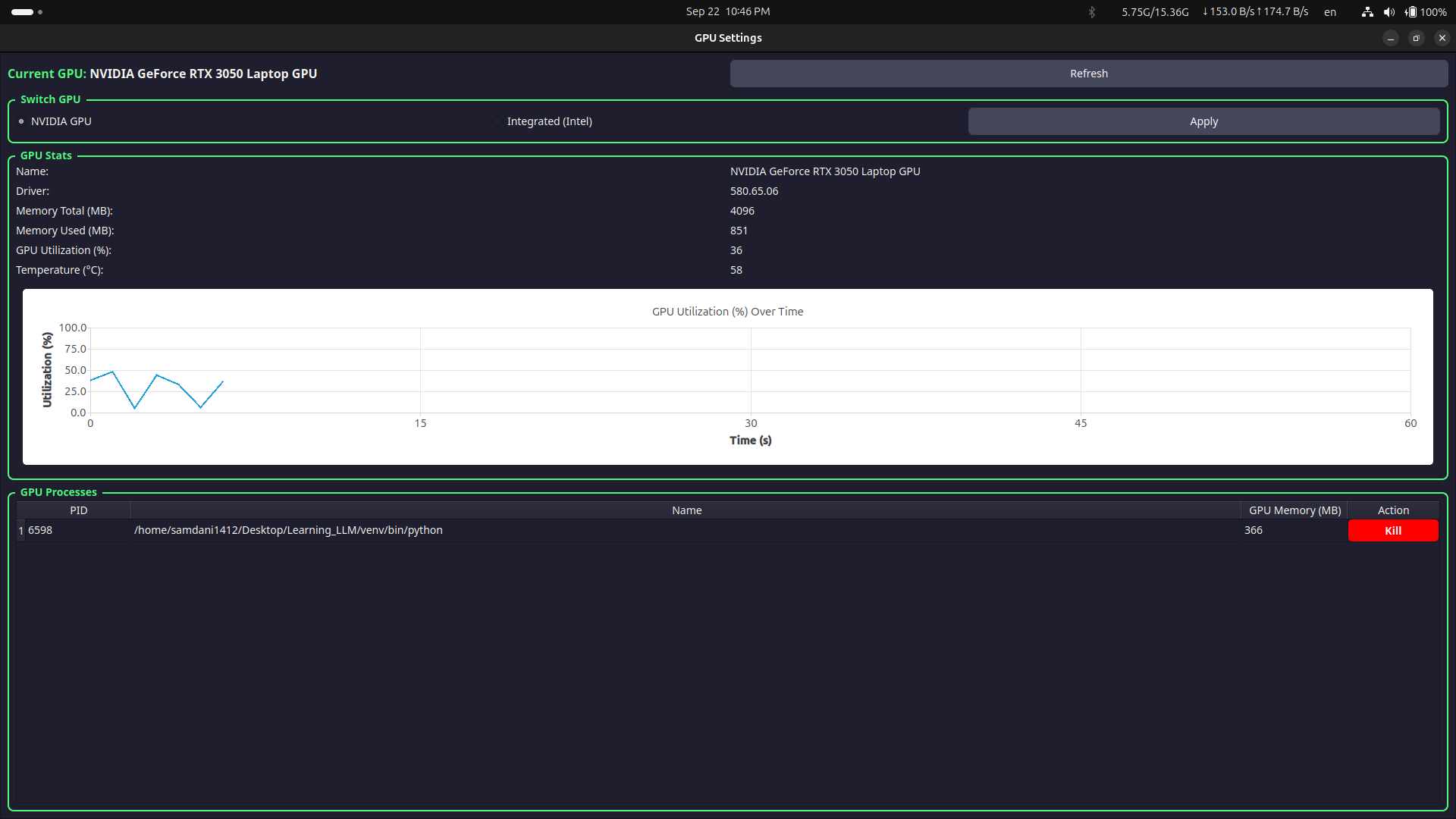Click the Memory Used (MB) label
The height and width of the screenshot is (819, 1456).
tap(65, 231)
